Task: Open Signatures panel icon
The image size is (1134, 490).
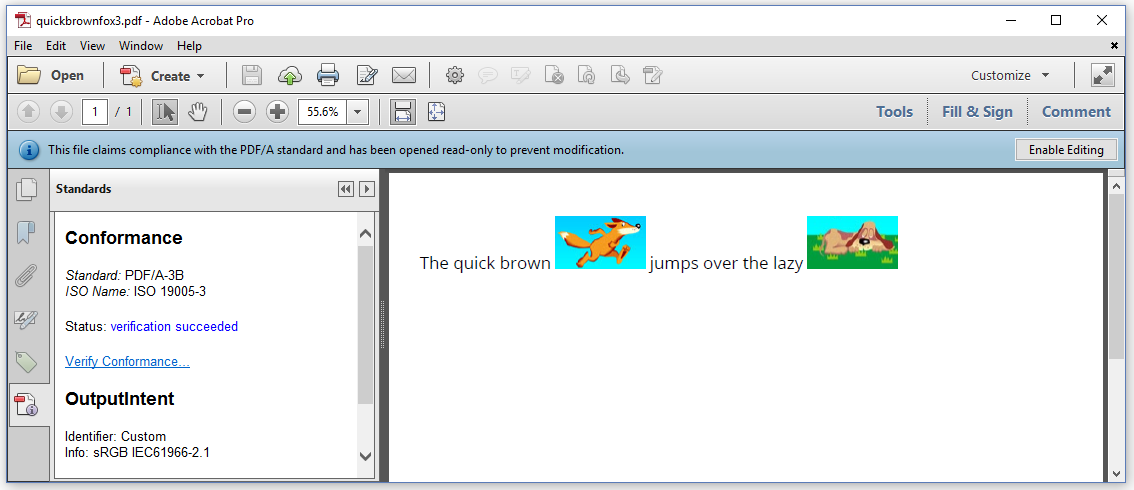Action: tap(27, 319)
